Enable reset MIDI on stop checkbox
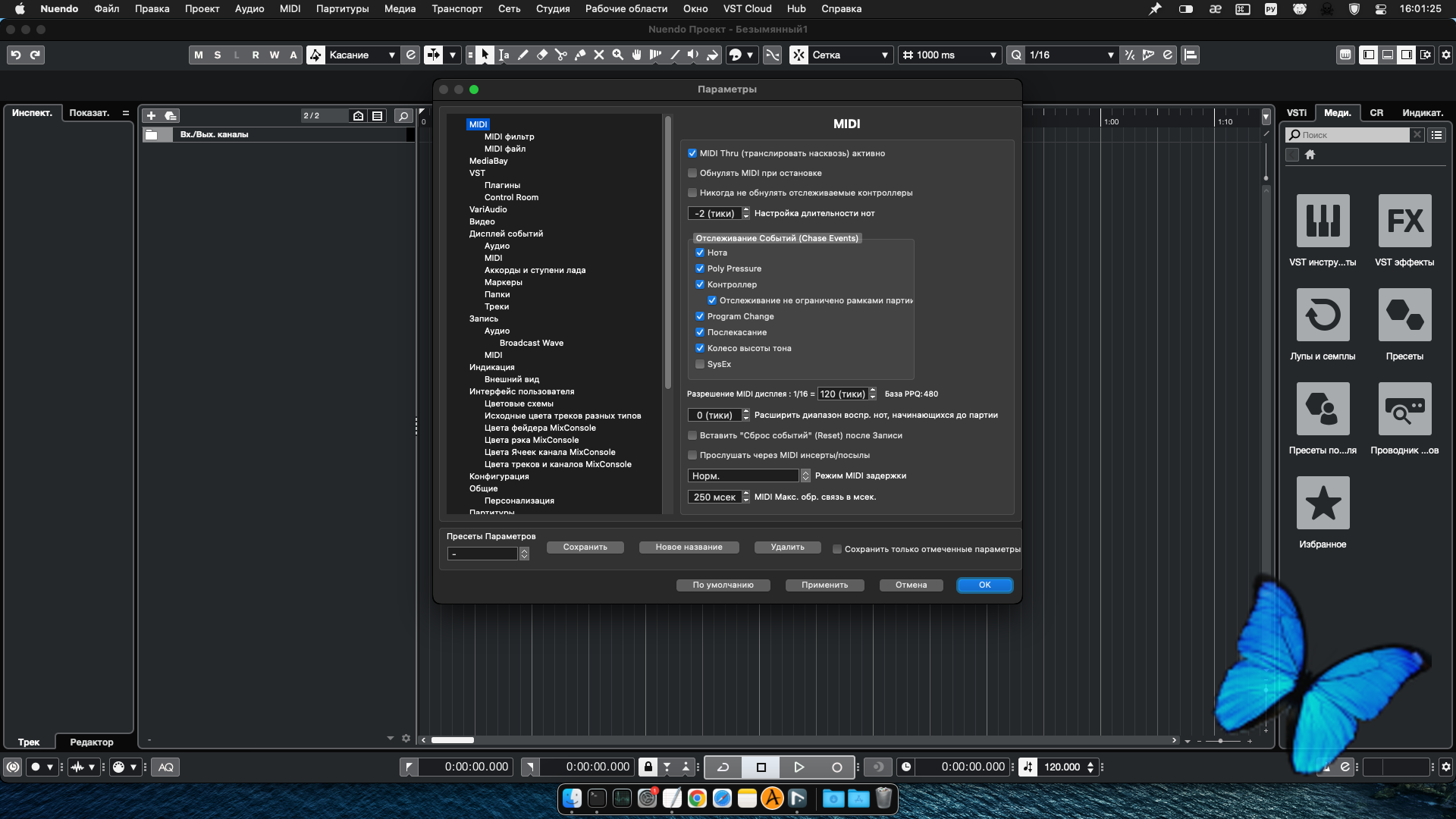This screenshot has height=819, width=1456. coord(692,173)
